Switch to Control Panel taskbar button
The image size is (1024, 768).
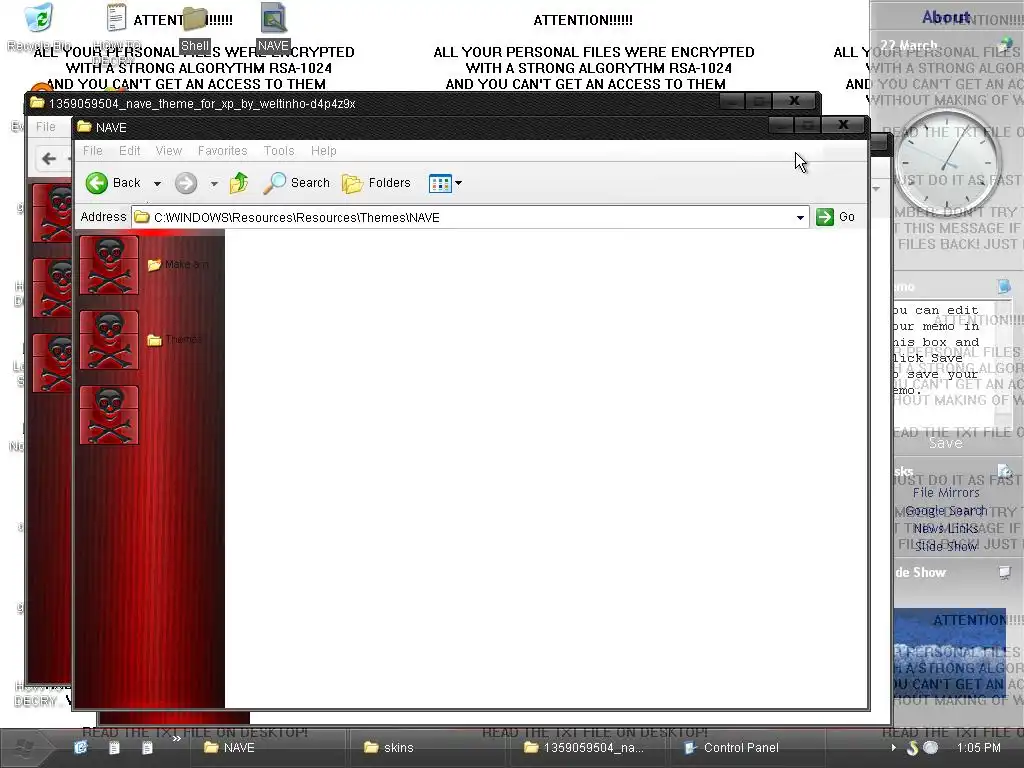pos(746,748)
